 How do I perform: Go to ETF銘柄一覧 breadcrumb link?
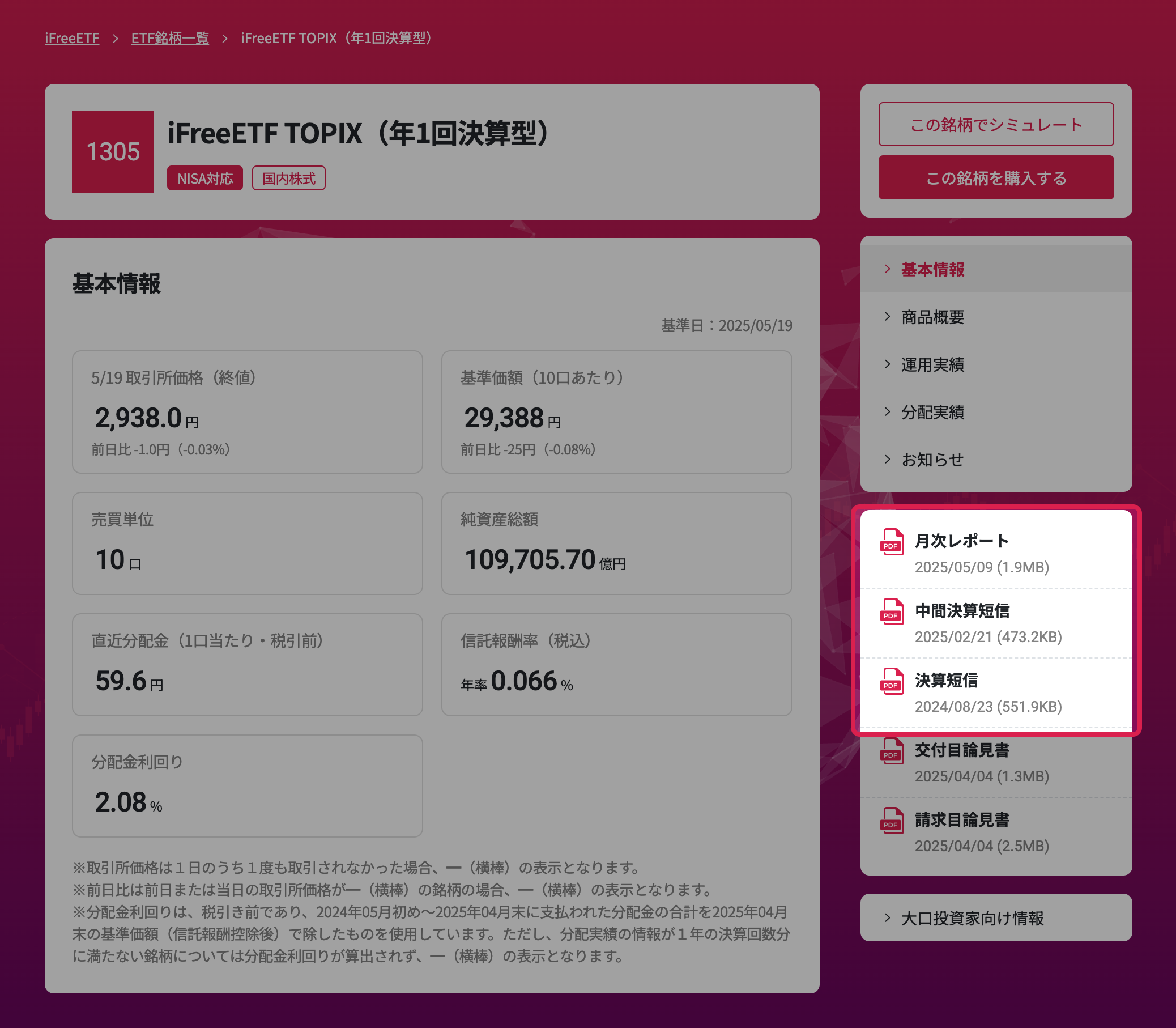click(170, 38)
